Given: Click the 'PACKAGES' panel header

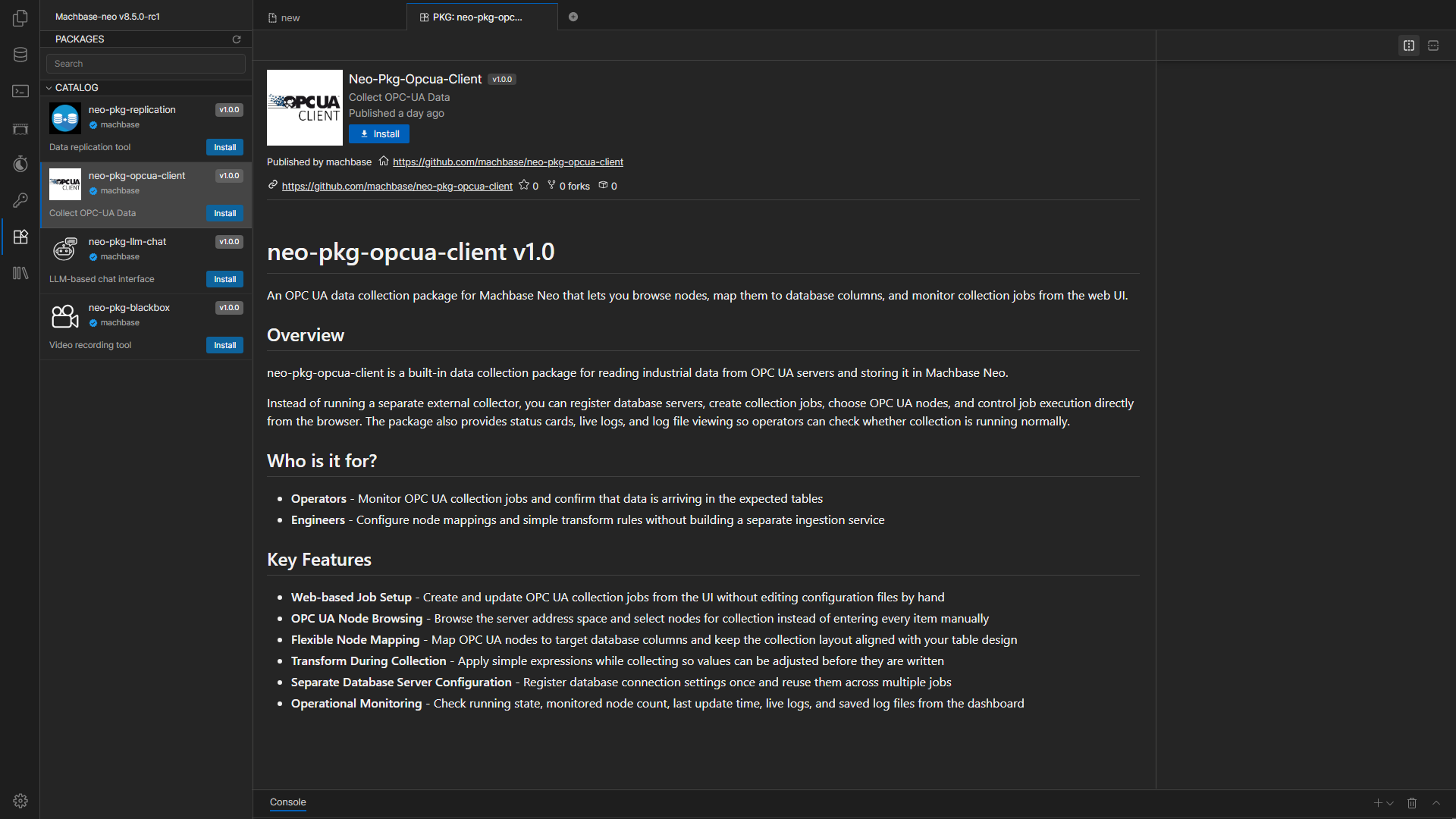Looking at the screenshot, I should pos(80,39).
